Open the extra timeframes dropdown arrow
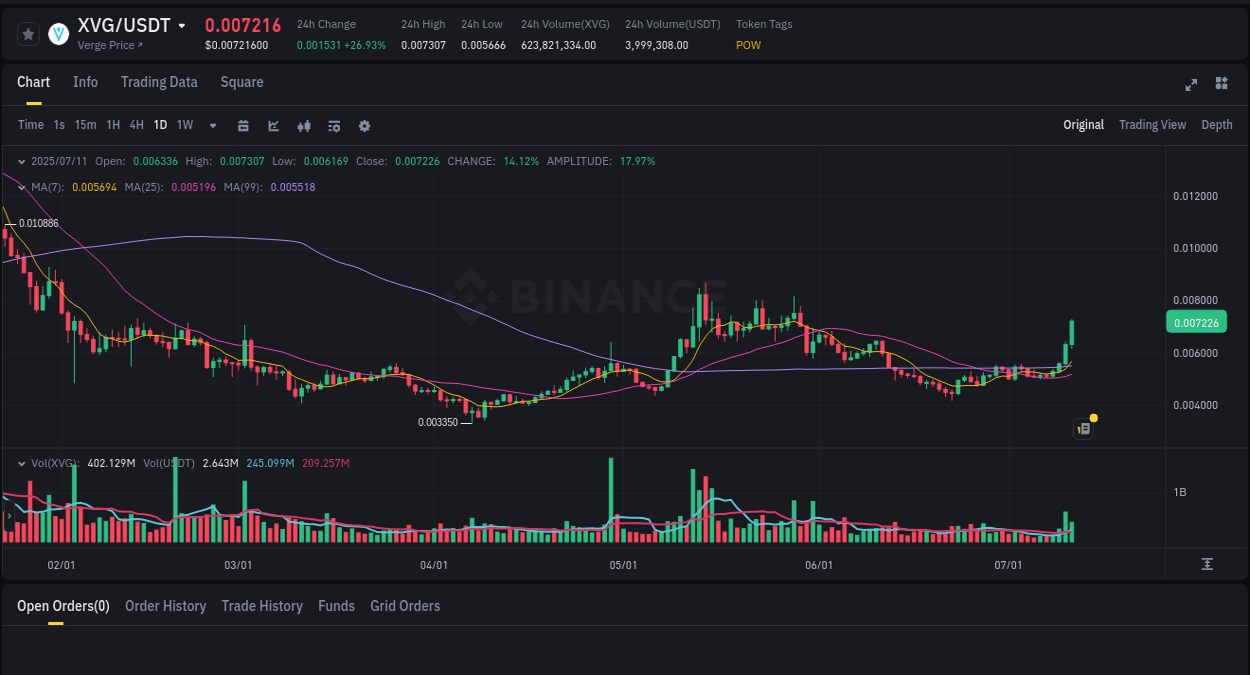 [211, 125]
